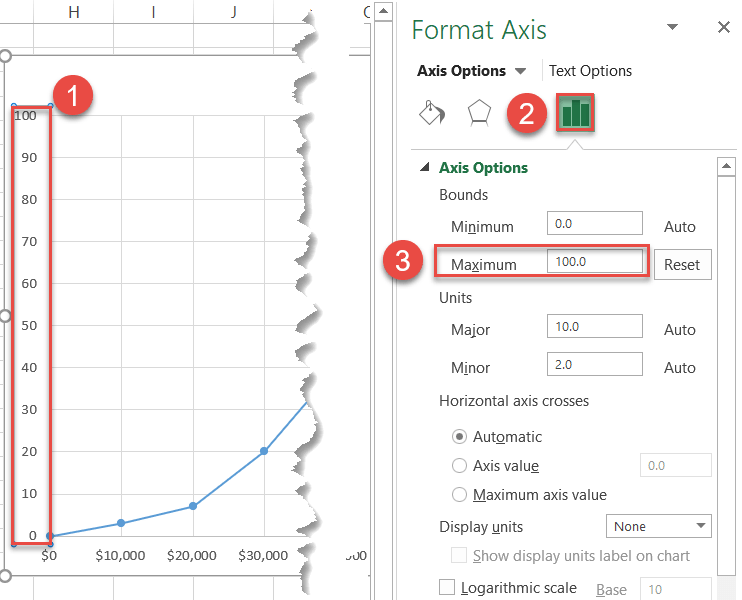This screenshot has height=600, width=742.
Task: Click the worksheet vertical scrollbar up arrow
Action: click(383, 12)
